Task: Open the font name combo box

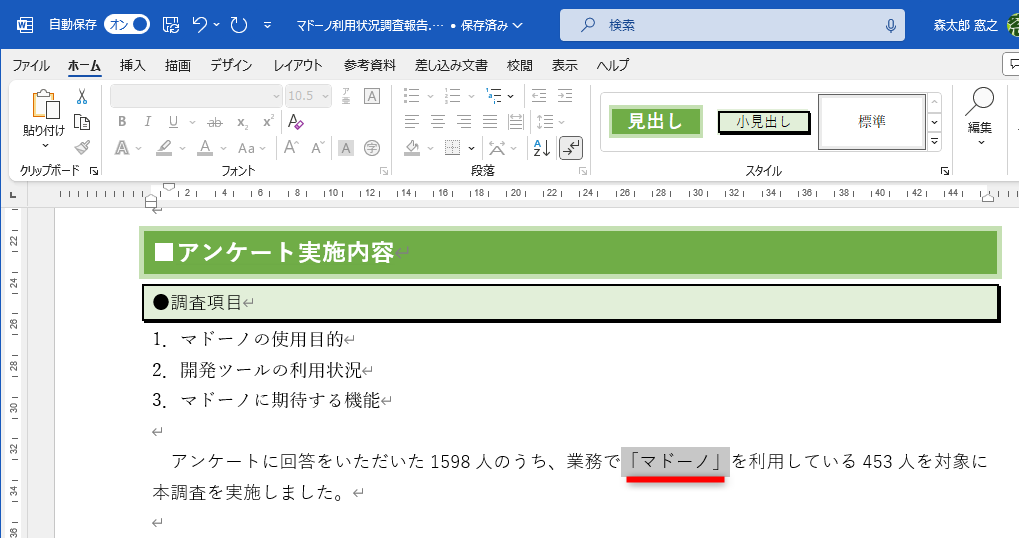Action: tap(196, 96)
